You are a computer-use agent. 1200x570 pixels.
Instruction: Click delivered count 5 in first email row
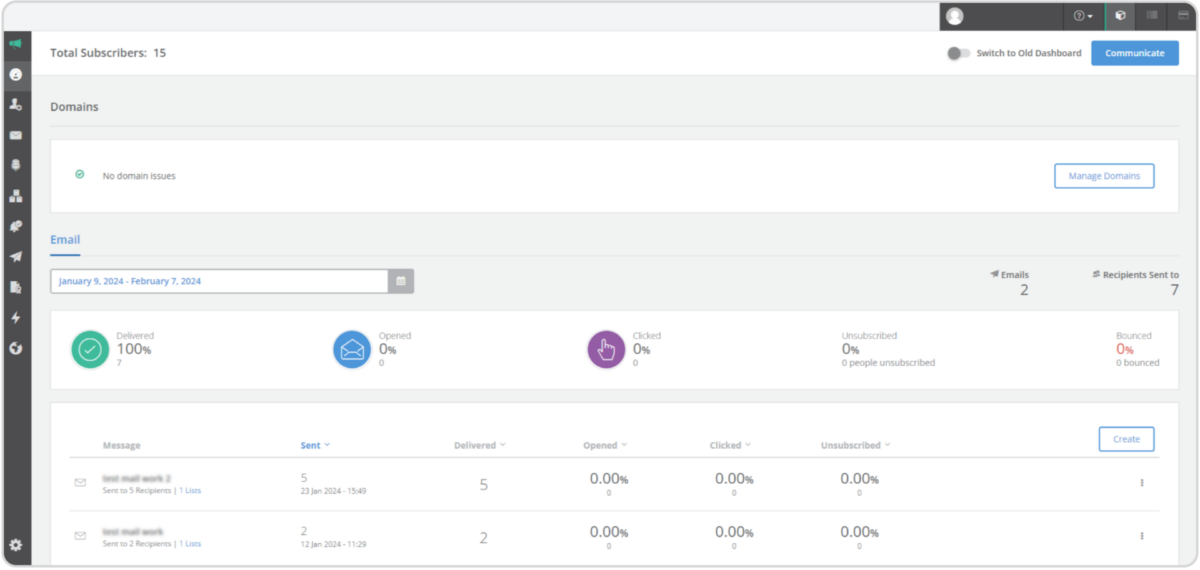[x=484, y=485]
